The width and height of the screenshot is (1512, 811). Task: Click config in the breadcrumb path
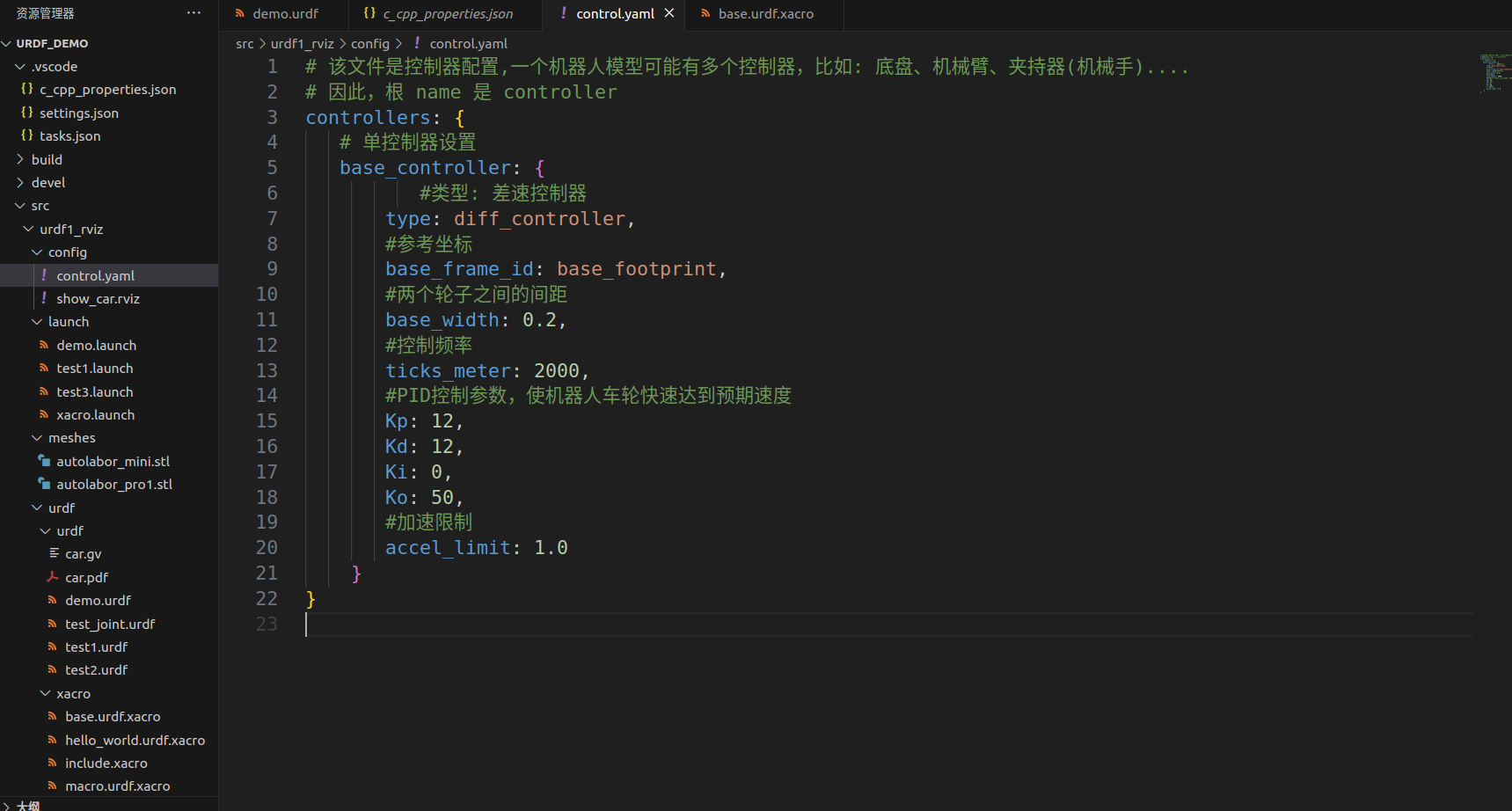pos(370,43)
